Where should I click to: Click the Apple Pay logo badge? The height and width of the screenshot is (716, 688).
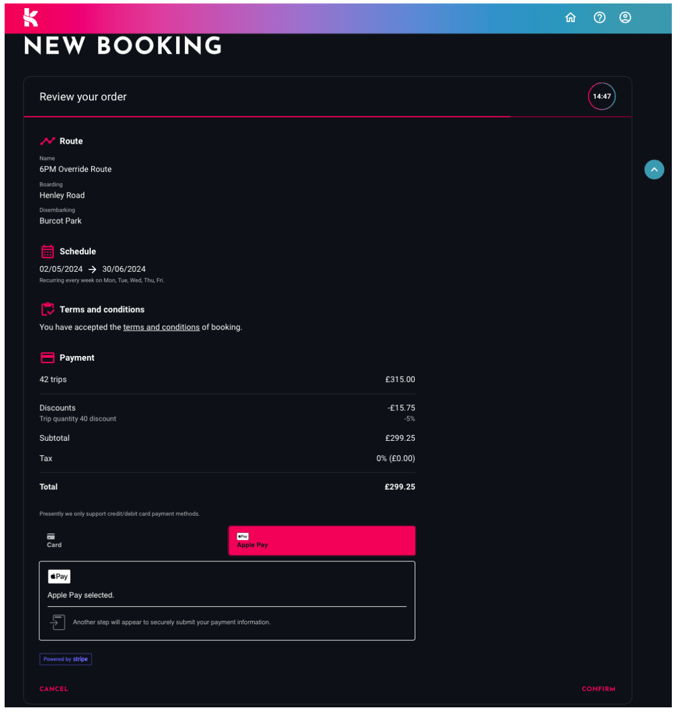(x=59, y=576)
